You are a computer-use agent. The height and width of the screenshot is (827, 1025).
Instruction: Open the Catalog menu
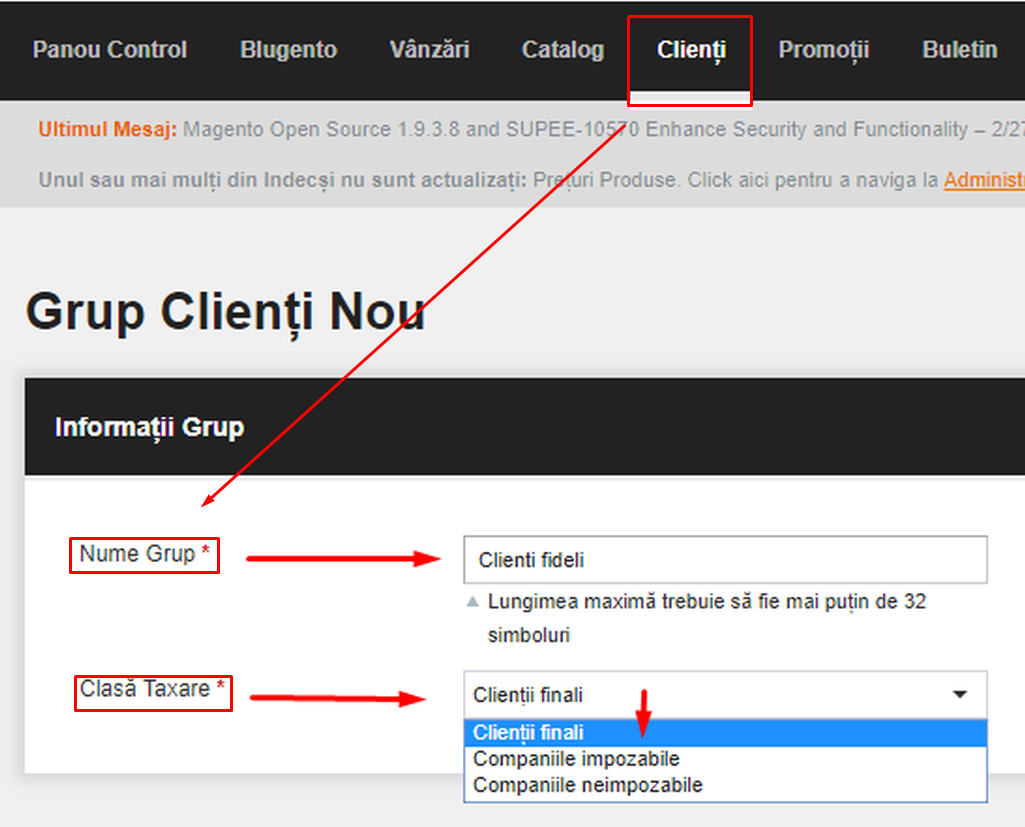pos(563,50)
